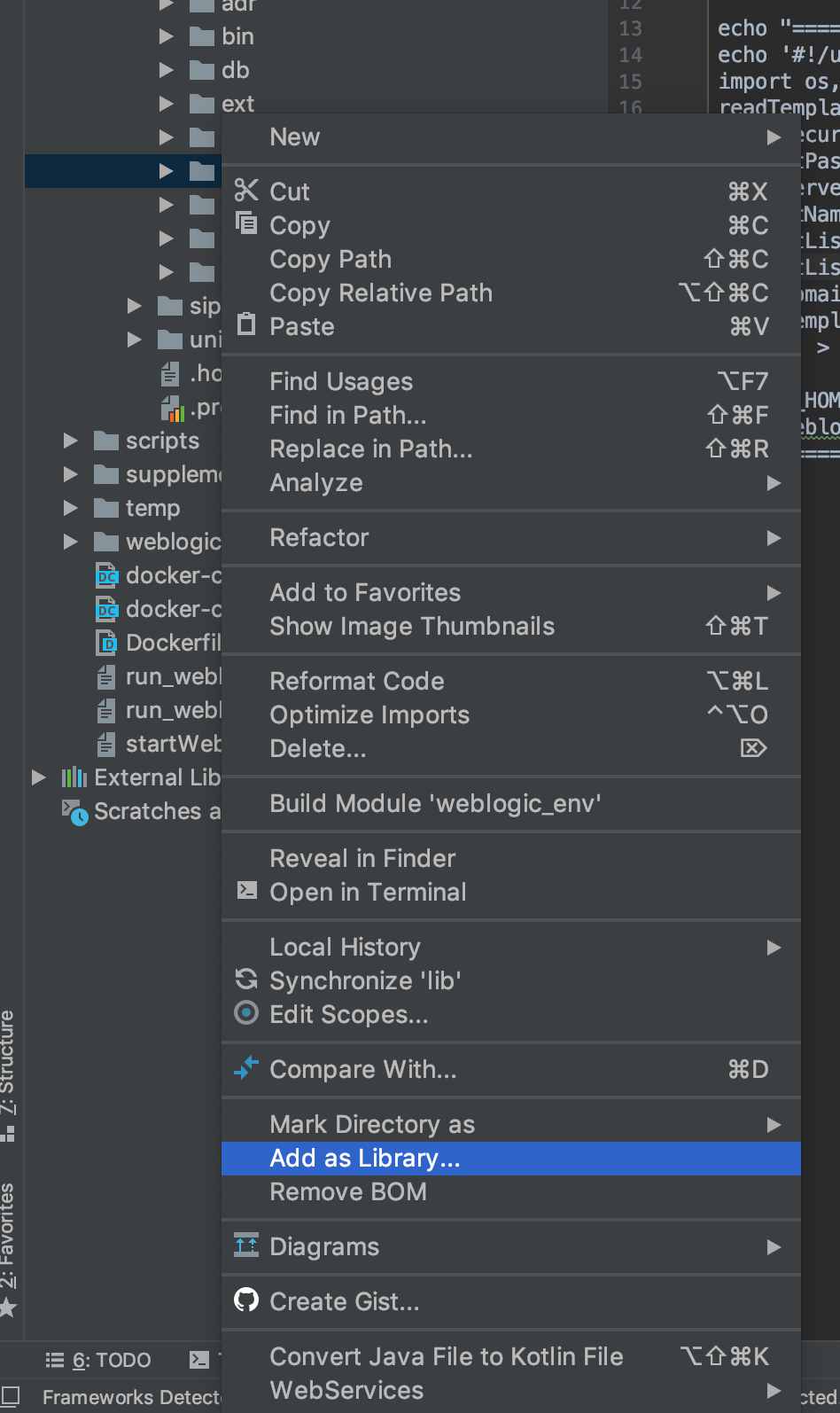The height and width of the screenshot is (1413, 840).
Task: Expand the scripts folder
Action: (x=71, y=441)
